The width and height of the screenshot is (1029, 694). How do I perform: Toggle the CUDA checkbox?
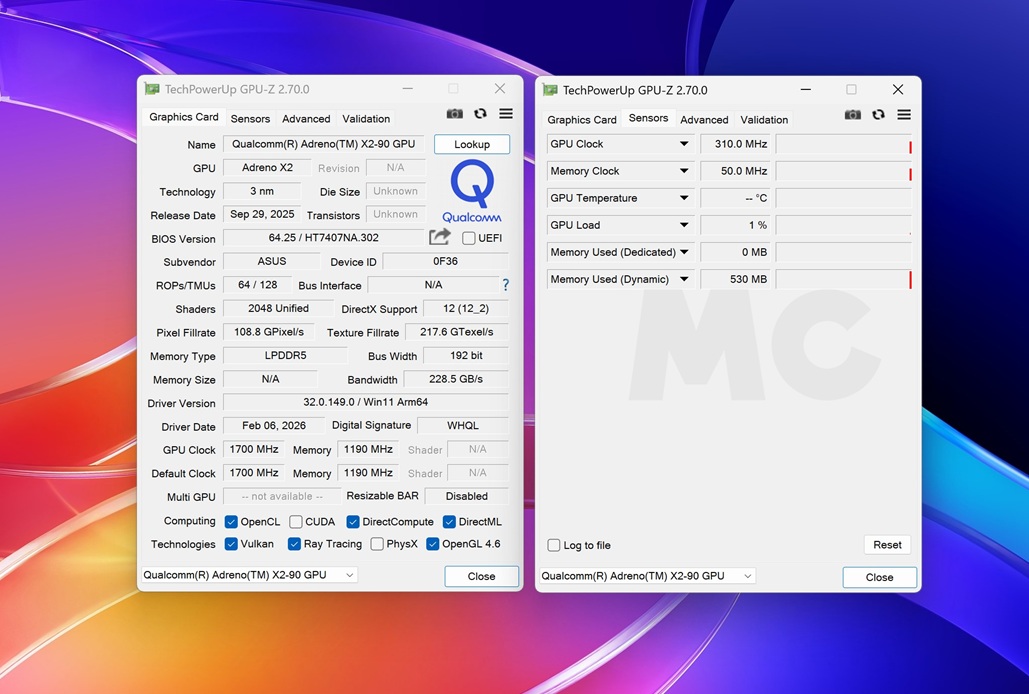click(296, 521)
